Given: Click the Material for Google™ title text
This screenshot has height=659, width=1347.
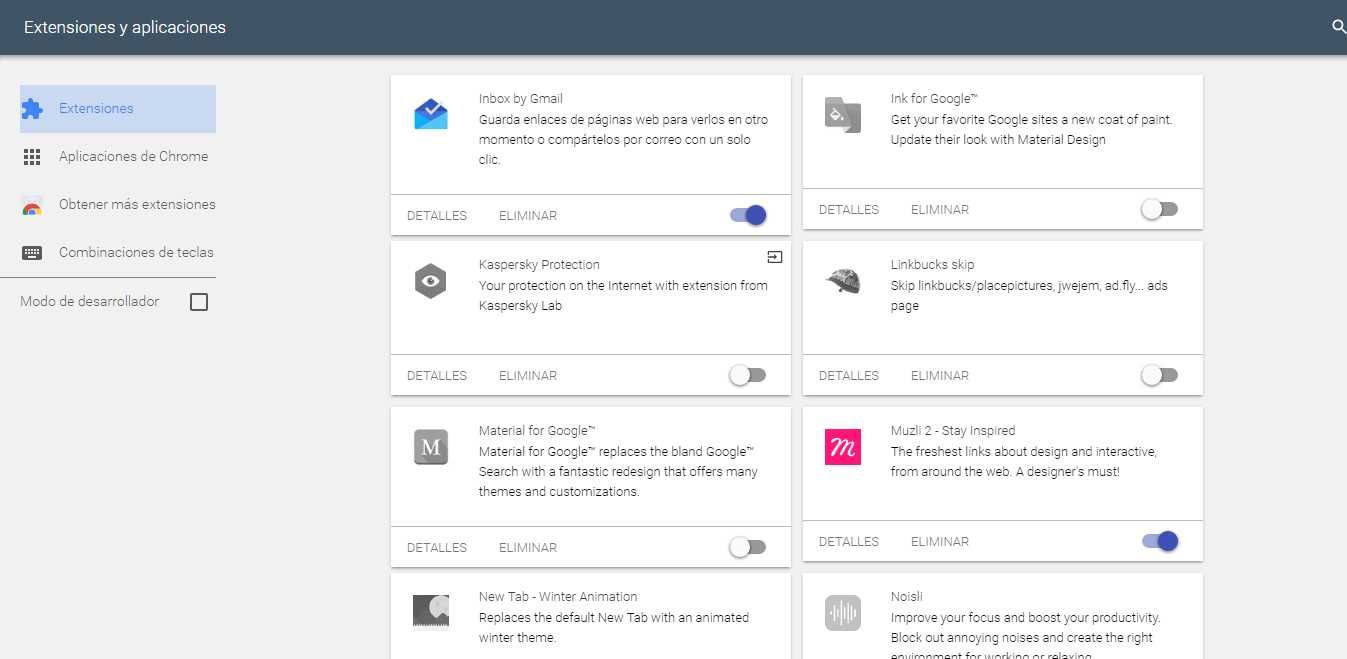Looking at the screenshot, I should 537,430.
